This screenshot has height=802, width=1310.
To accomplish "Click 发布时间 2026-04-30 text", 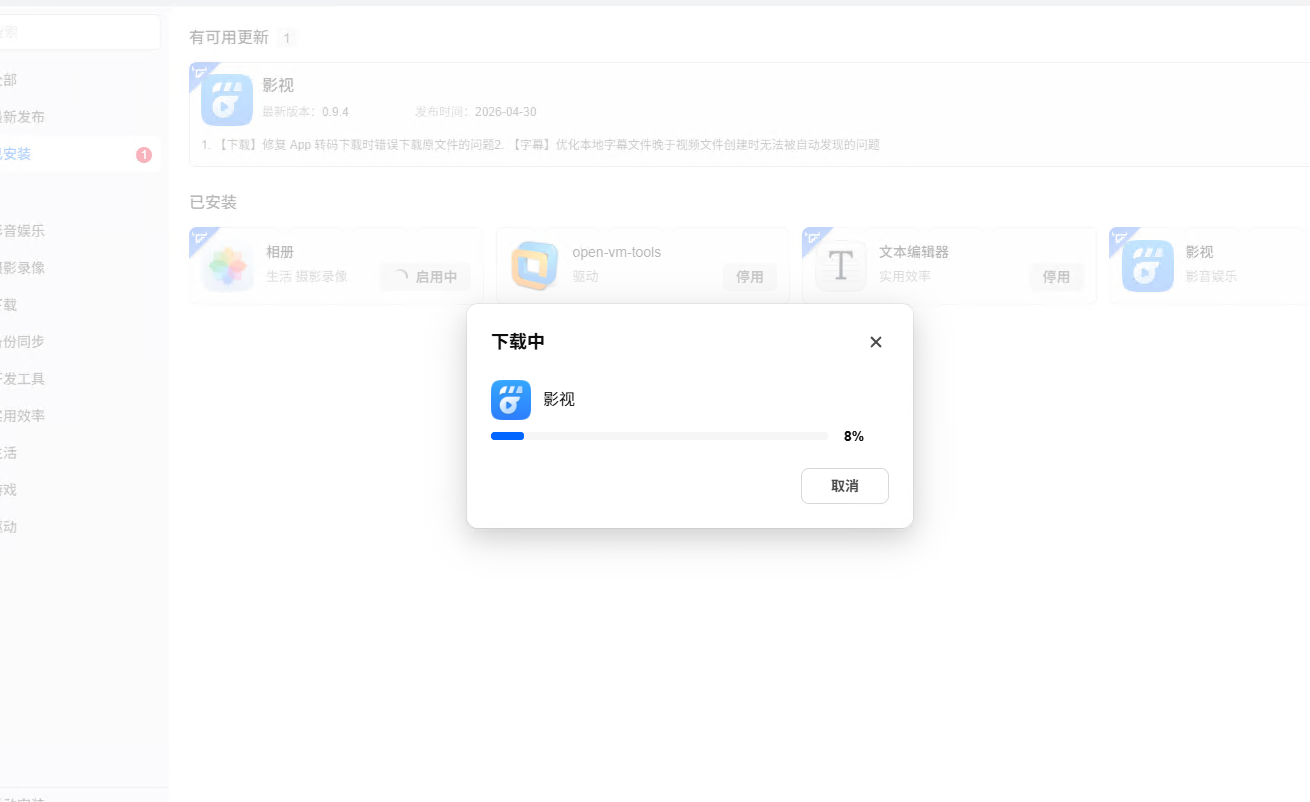I will (476, 112).
